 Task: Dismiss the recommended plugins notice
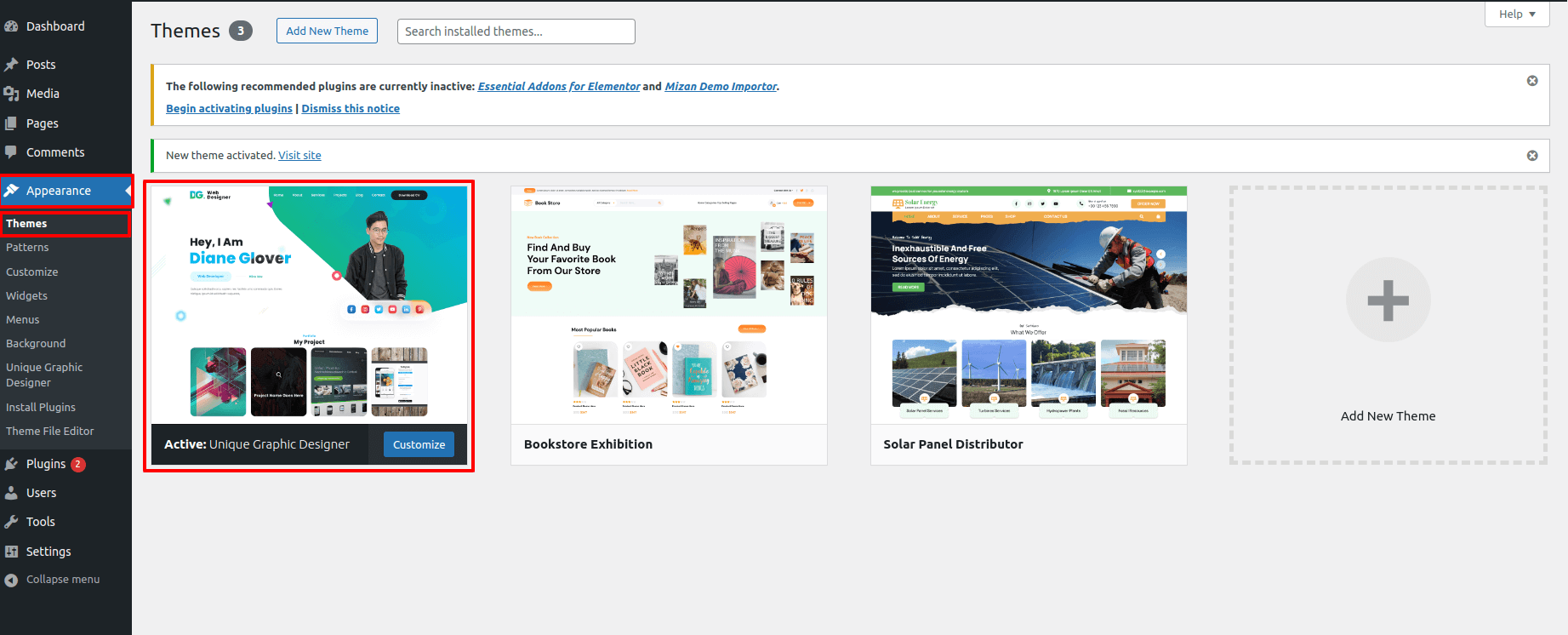1531,81
